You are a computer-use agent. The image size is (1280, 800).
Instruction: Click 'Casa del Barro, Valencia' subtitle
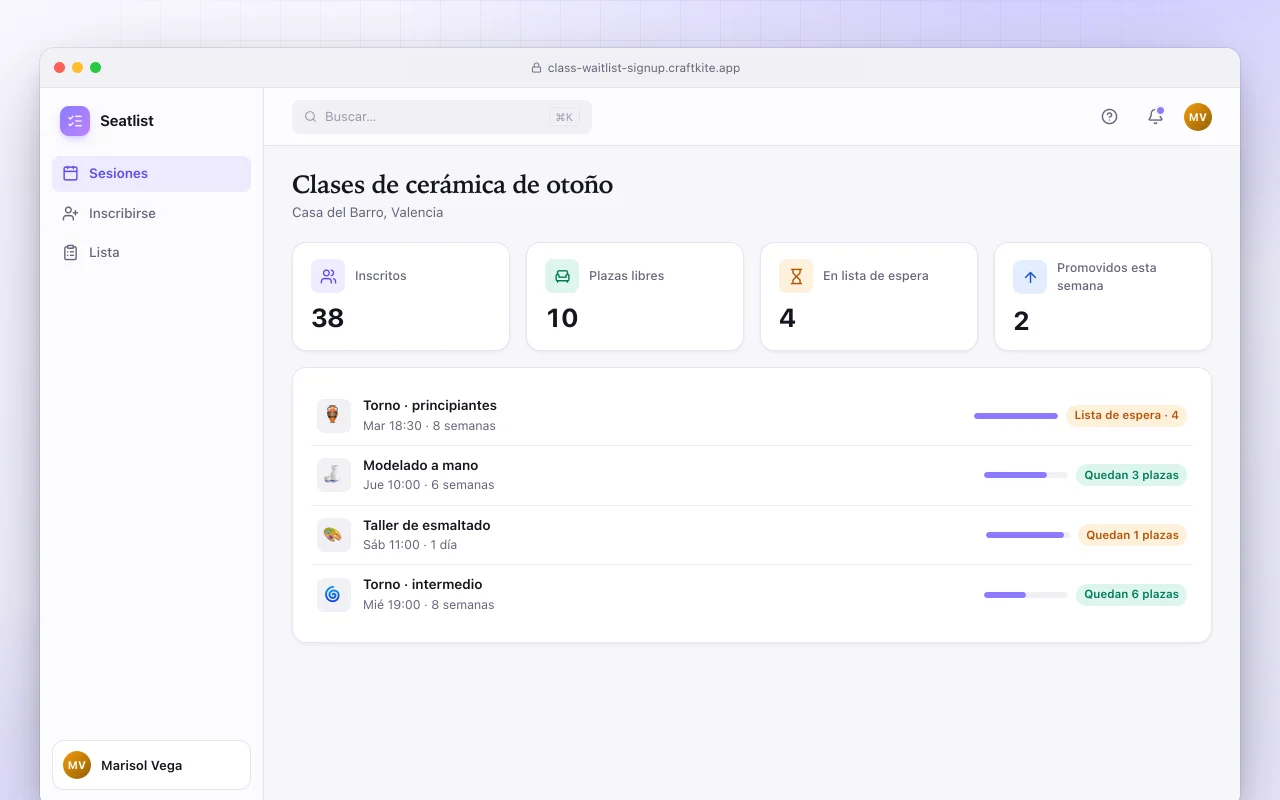368,212
